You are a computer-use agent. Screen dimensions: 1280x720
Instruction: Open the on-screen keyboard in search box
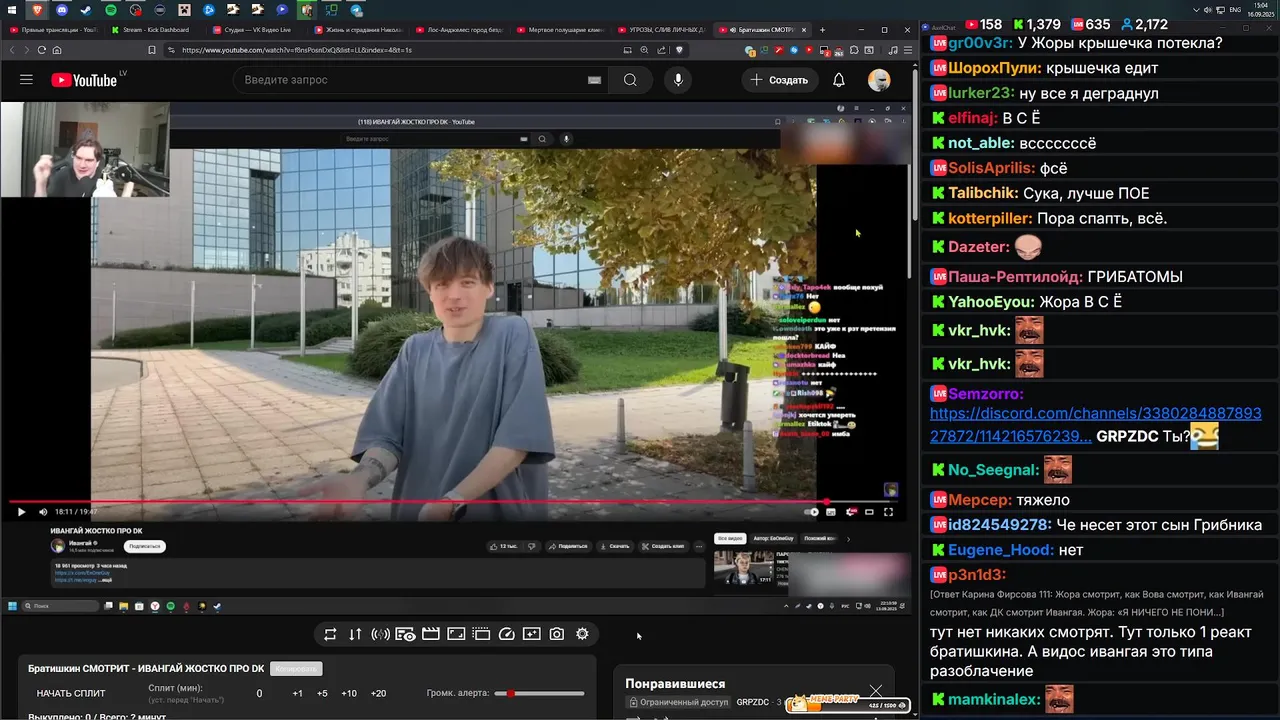(594, 80)
